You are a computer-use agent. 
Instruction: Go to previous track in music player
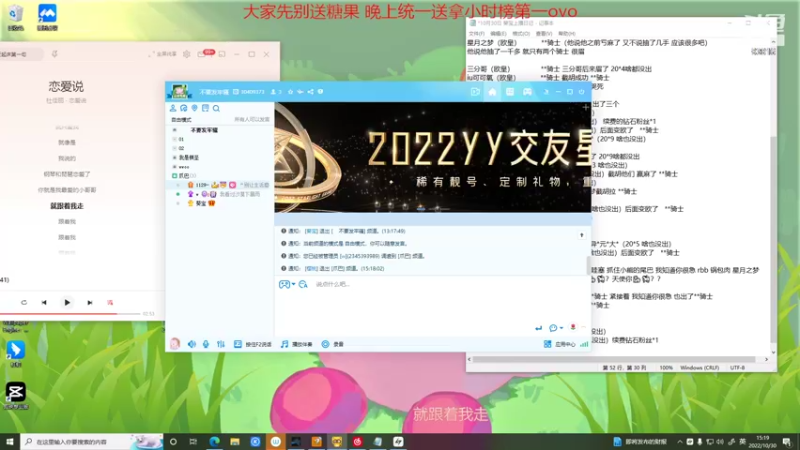click(44, 303)
